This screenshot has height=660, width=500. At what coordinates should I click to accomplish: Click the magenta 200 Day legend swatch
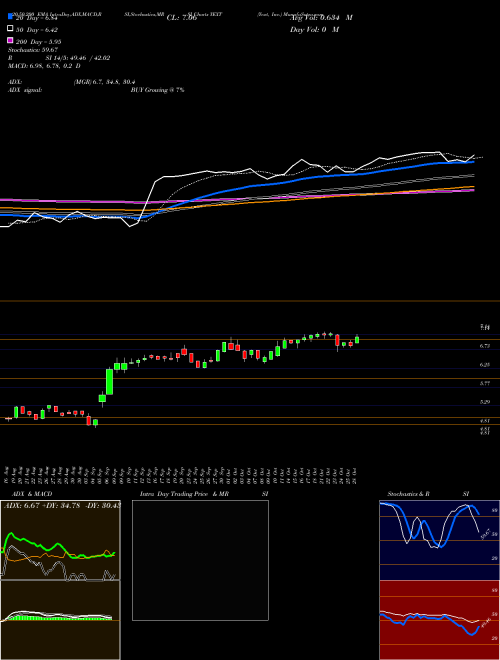tap(11, 40)
